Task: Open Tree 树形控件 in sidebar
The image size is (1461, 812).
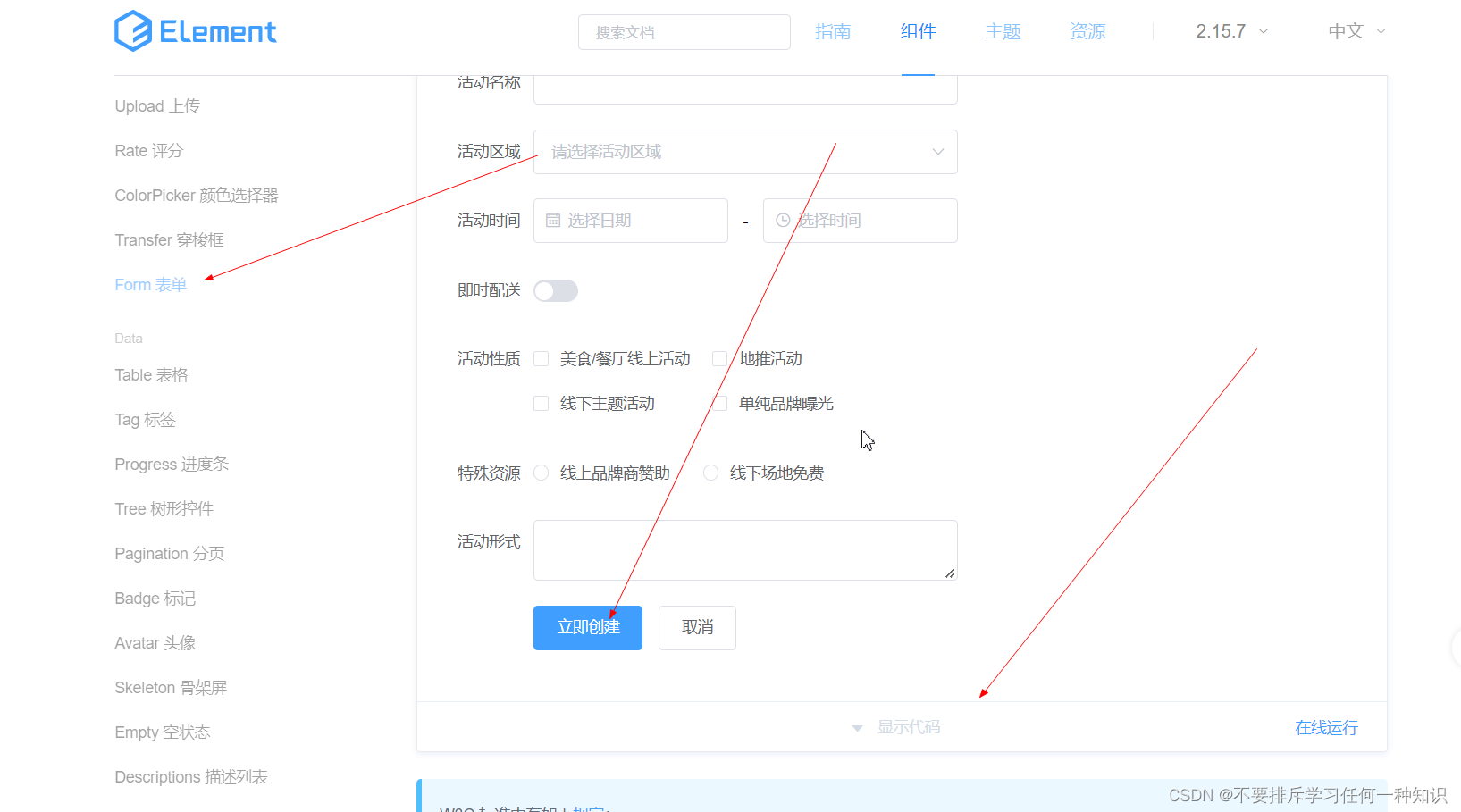Action: (164, 509)
